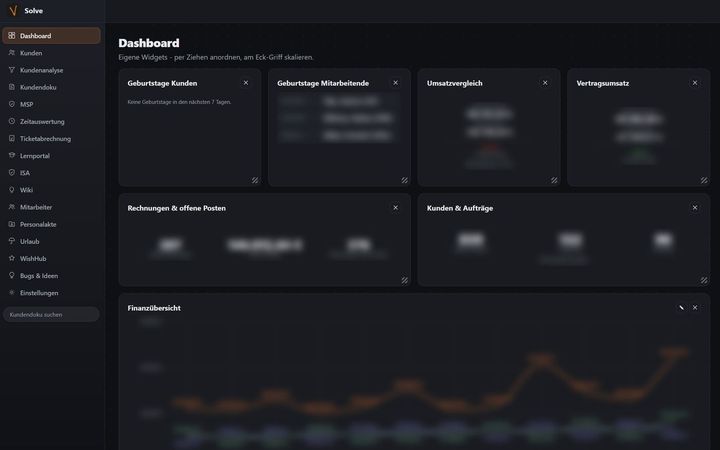The height and width of the screenshot is (450, 720).
Task: Click the Solve logo icon
Action: (13, 11)
